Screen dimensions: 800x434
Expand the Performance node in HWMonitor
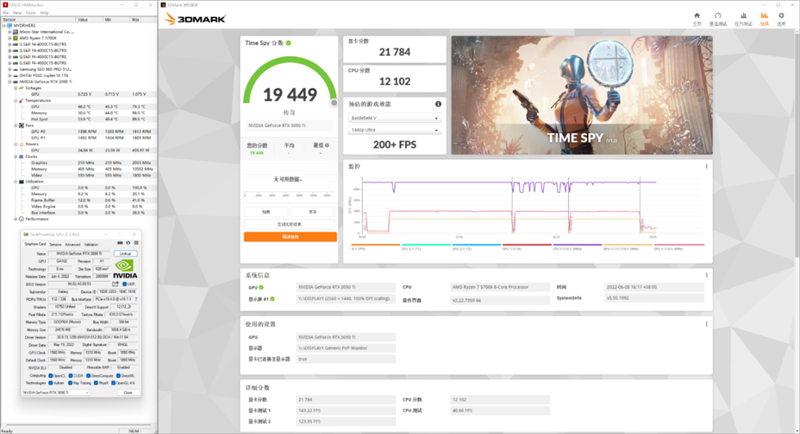click(x=15, y=219)
